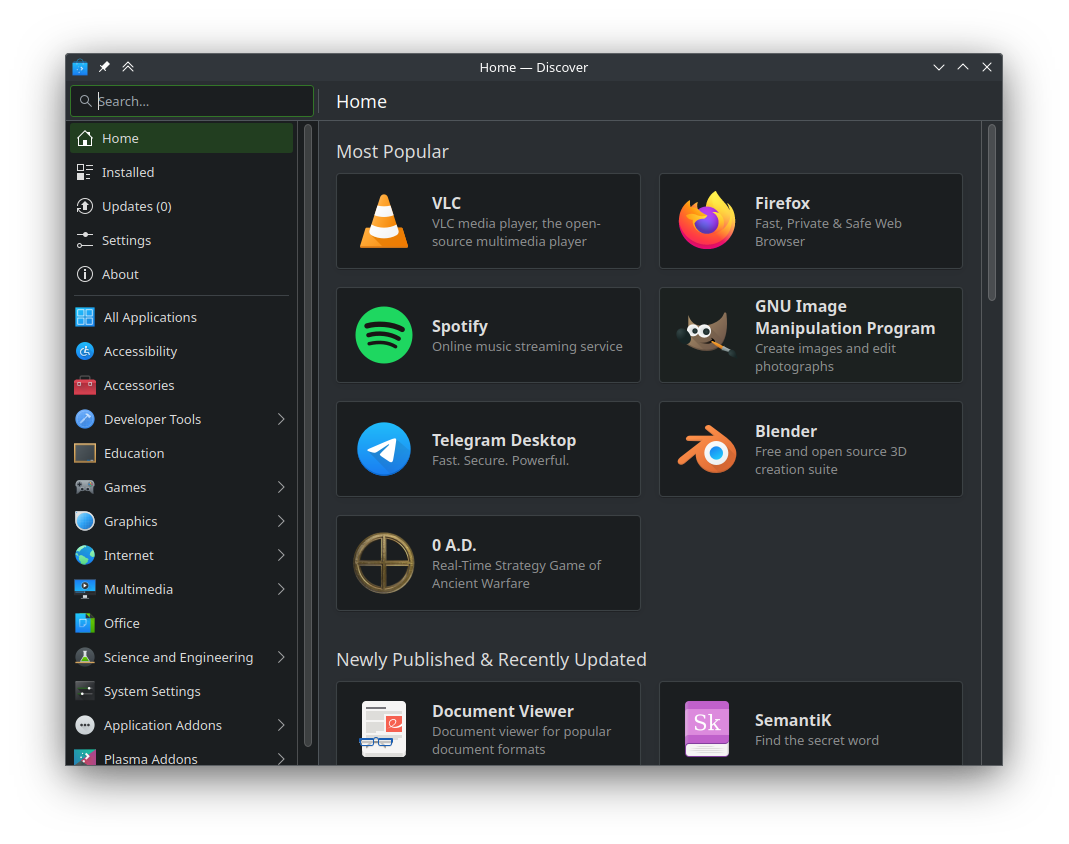Click the Home house icon in sidebar
This screenshot has width=1069, height=844.
[x=85, y=138]
